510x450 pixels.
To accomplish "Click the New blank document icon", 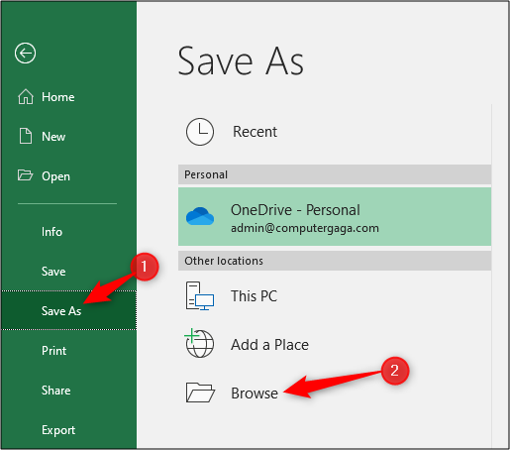I will (26, 136).
